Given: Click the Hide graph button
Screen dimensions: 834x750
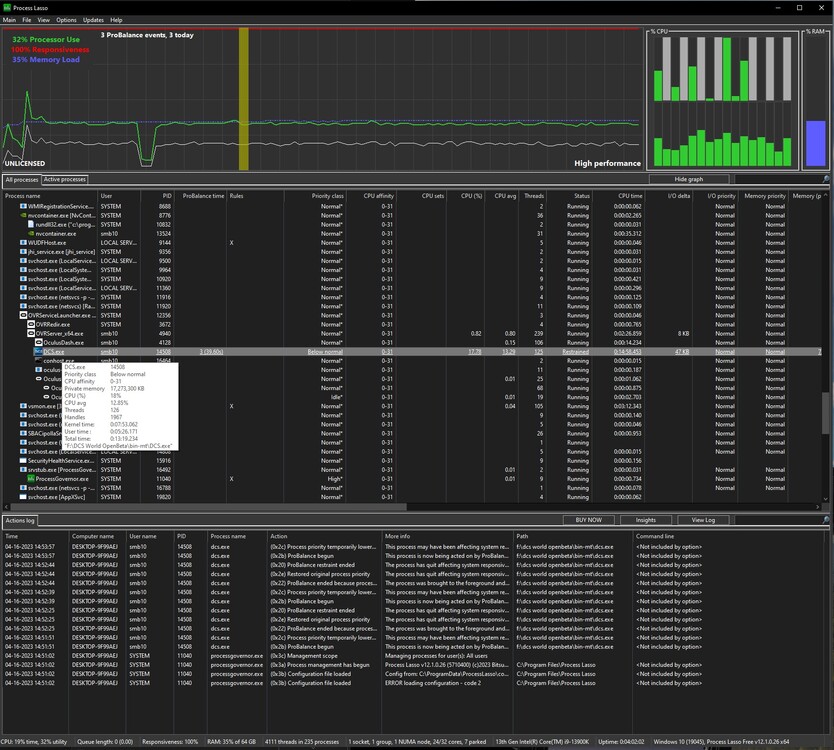Looking at the screenshot, I should point(688,179).
